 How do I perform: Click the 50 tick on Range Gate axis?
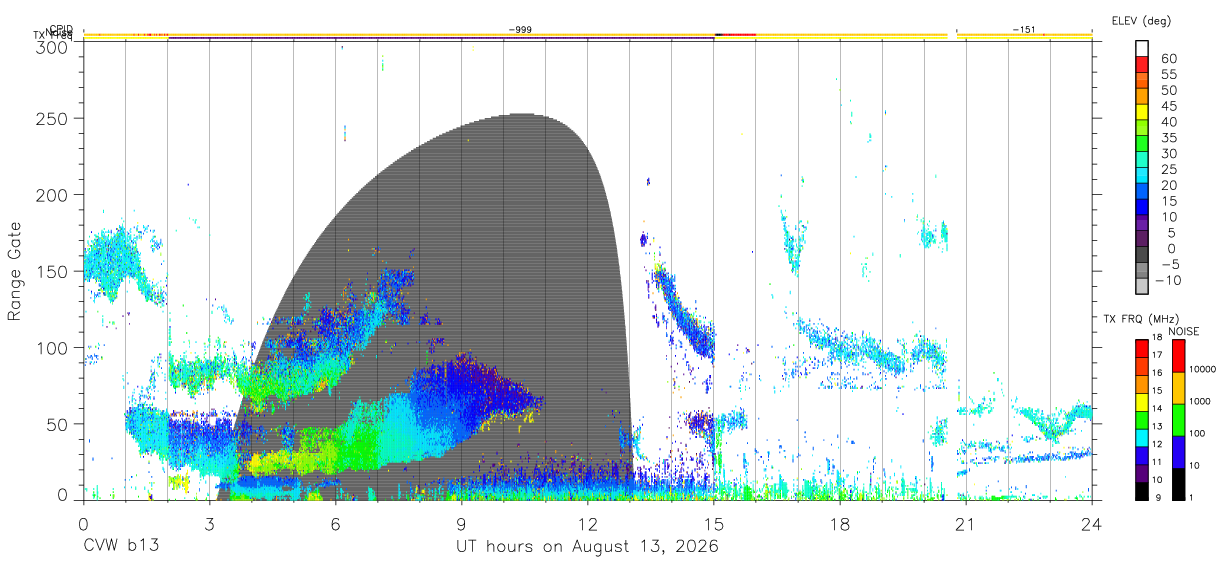coord(56,423)
